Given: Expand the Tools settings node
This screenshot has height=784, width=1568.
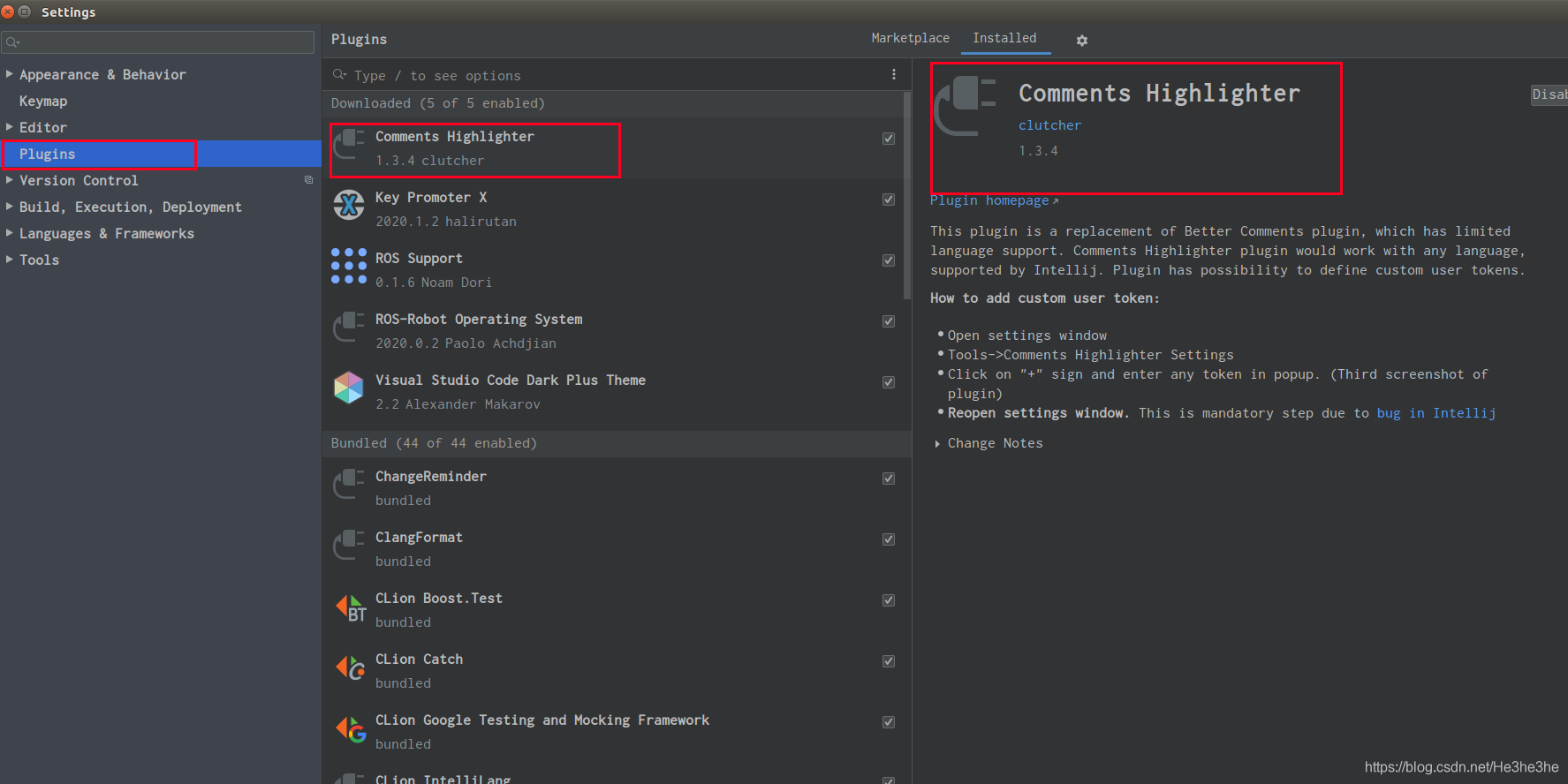Looking at the screenshot, I should [9, 260].
